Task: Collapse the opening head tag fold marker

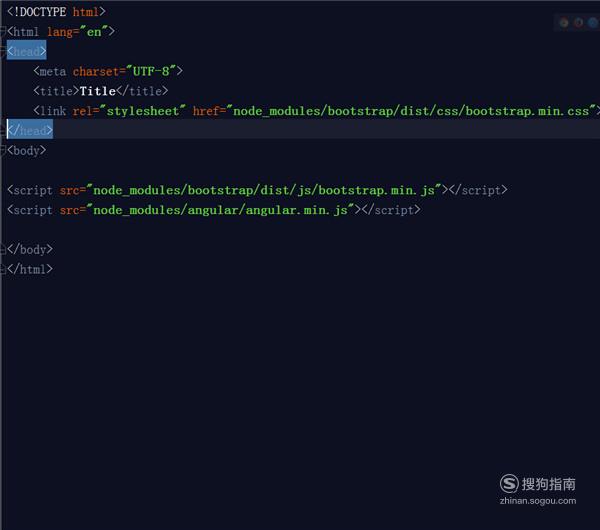Action: click(3, 51)
